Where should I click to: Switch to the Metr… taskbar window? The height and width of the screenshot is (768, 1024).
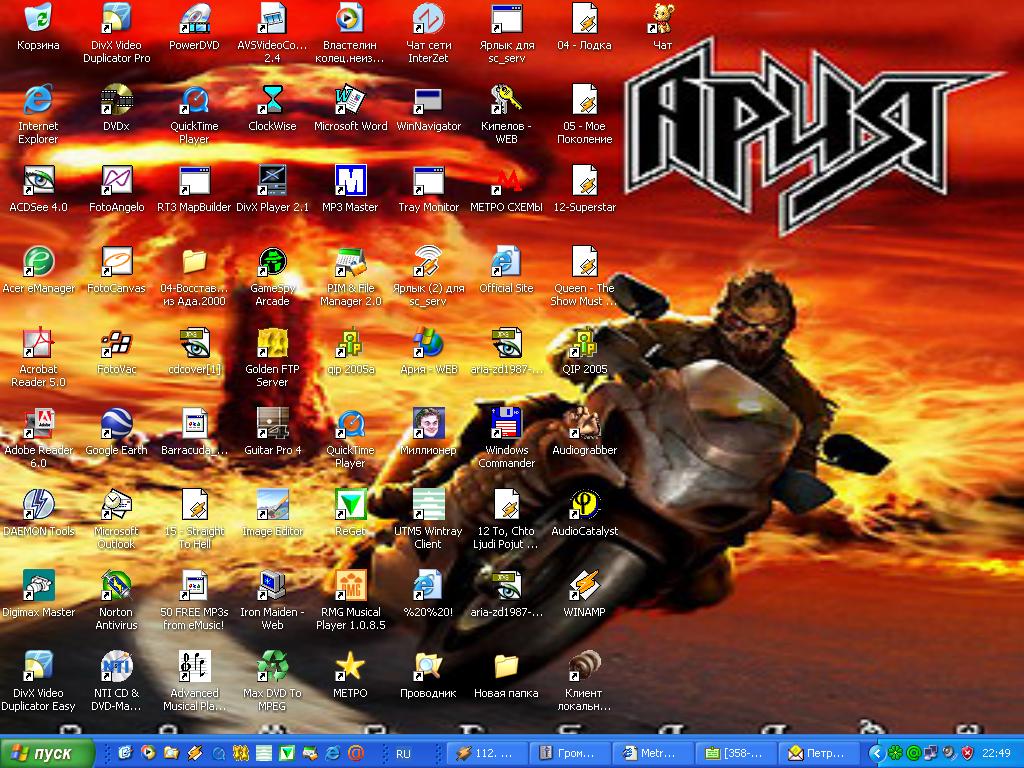coord(654,753)
